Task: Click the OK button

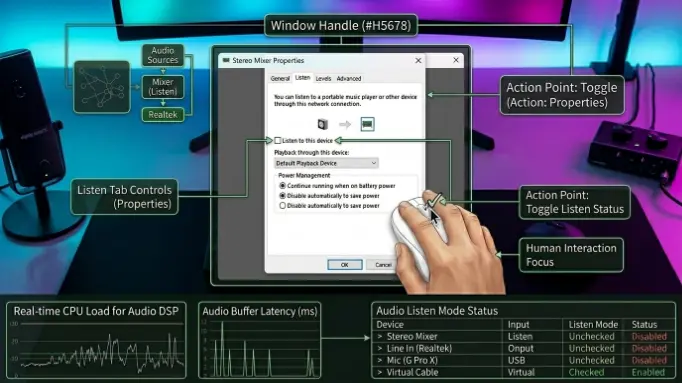Action: coord(344,265)
